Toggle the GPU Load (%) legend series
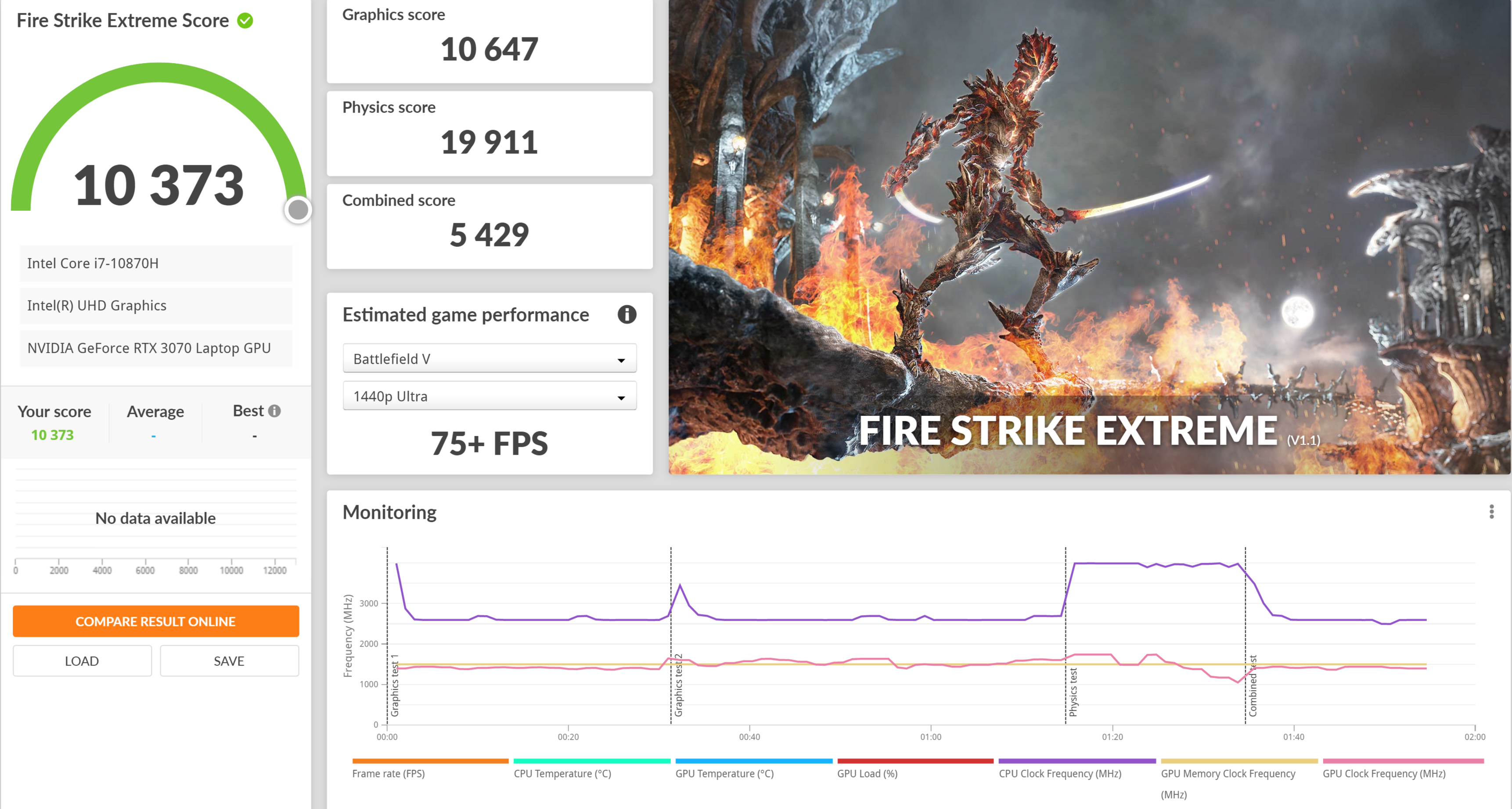The height and width of the screenshot is (809, 1512). coord(915,769)
